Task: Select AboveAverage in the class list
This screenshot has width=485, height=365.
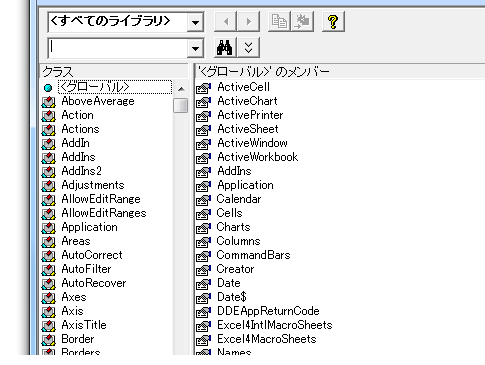Action: pos(98,101)
